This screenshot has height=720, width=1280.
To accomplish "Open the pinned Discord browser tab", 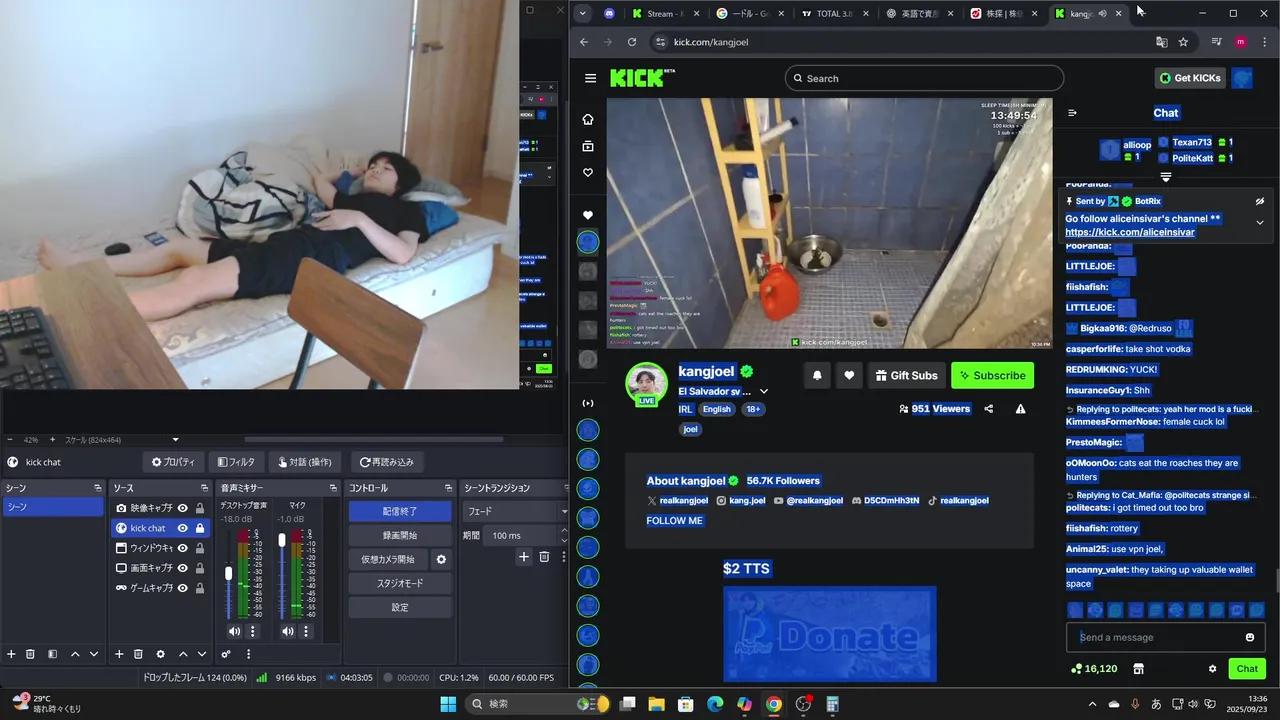I will pyautogui.click(x=610, y=13).
